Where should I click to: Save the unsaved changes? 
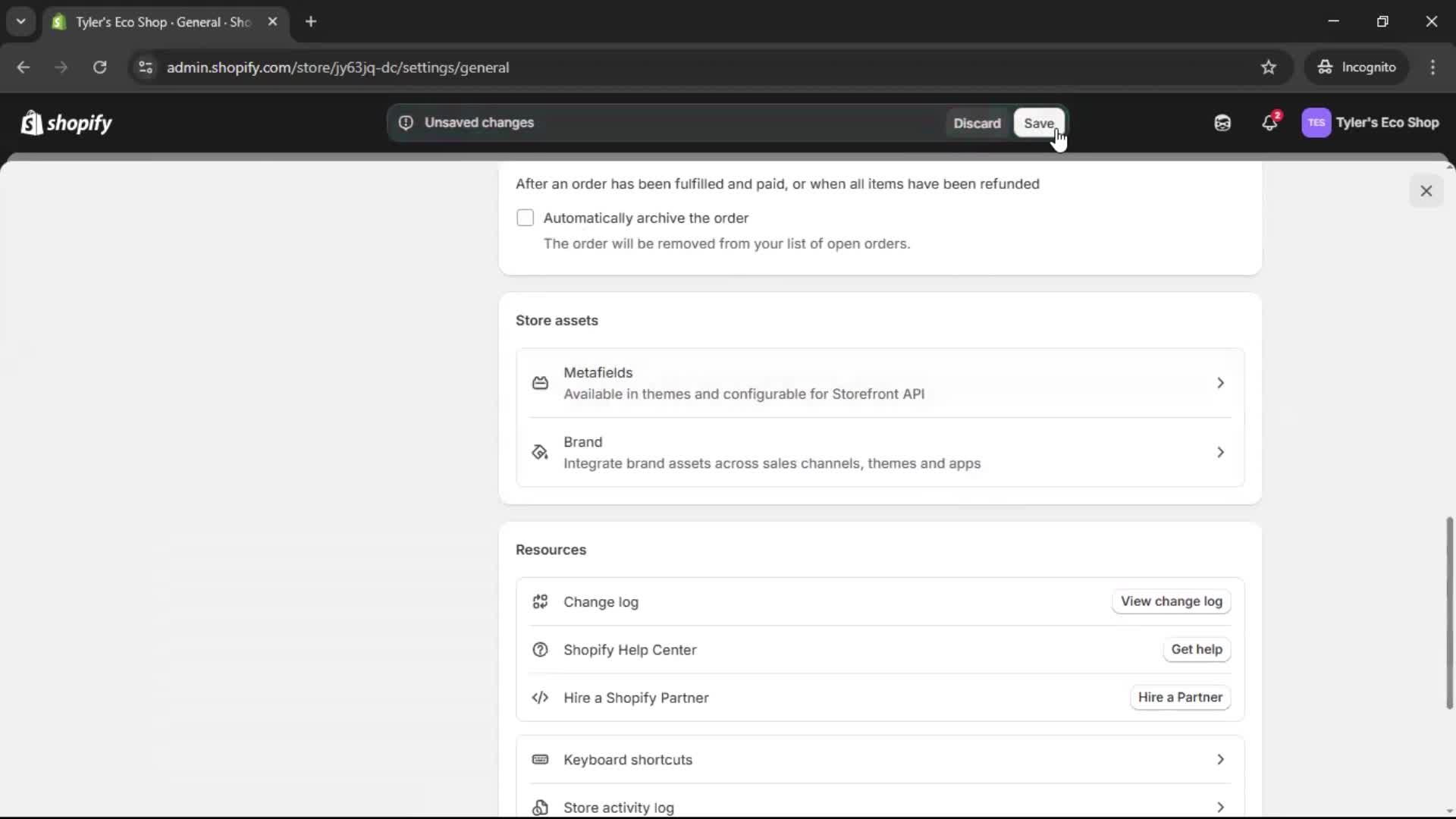pyautogui.click(x=1038, y=123)
